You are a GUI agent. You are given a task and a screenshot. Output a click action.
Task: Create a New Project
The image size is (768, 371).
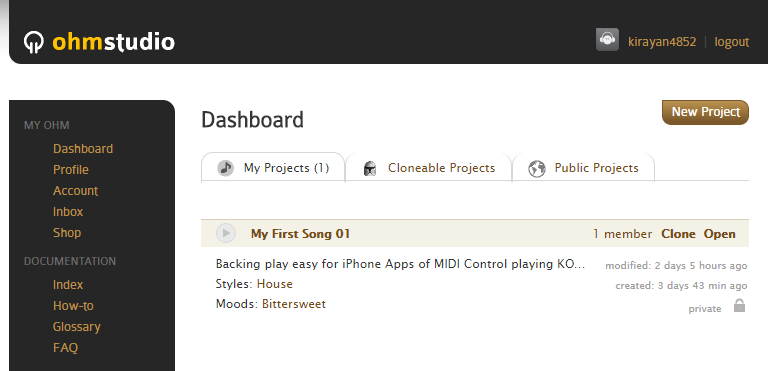[705, 112]
